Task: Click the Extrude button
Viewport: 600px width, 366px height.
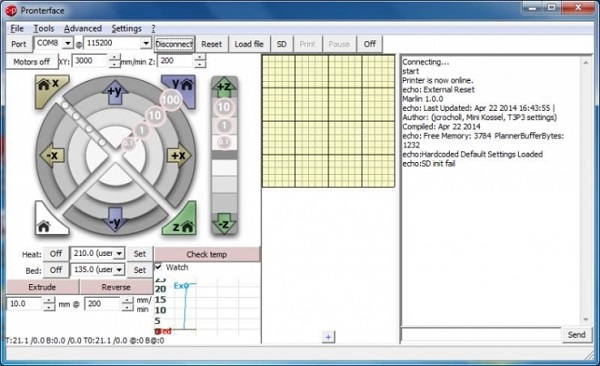Action: coord(42,287)
